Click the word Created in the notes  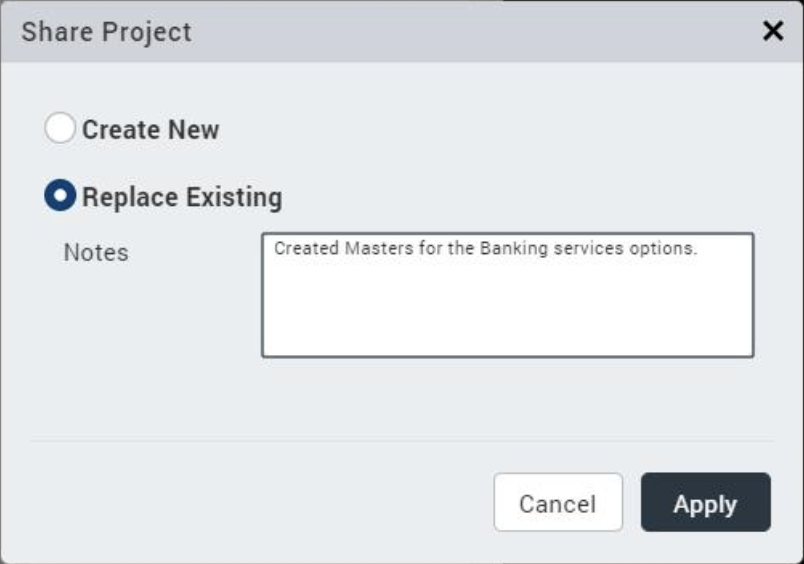point(306,249)
